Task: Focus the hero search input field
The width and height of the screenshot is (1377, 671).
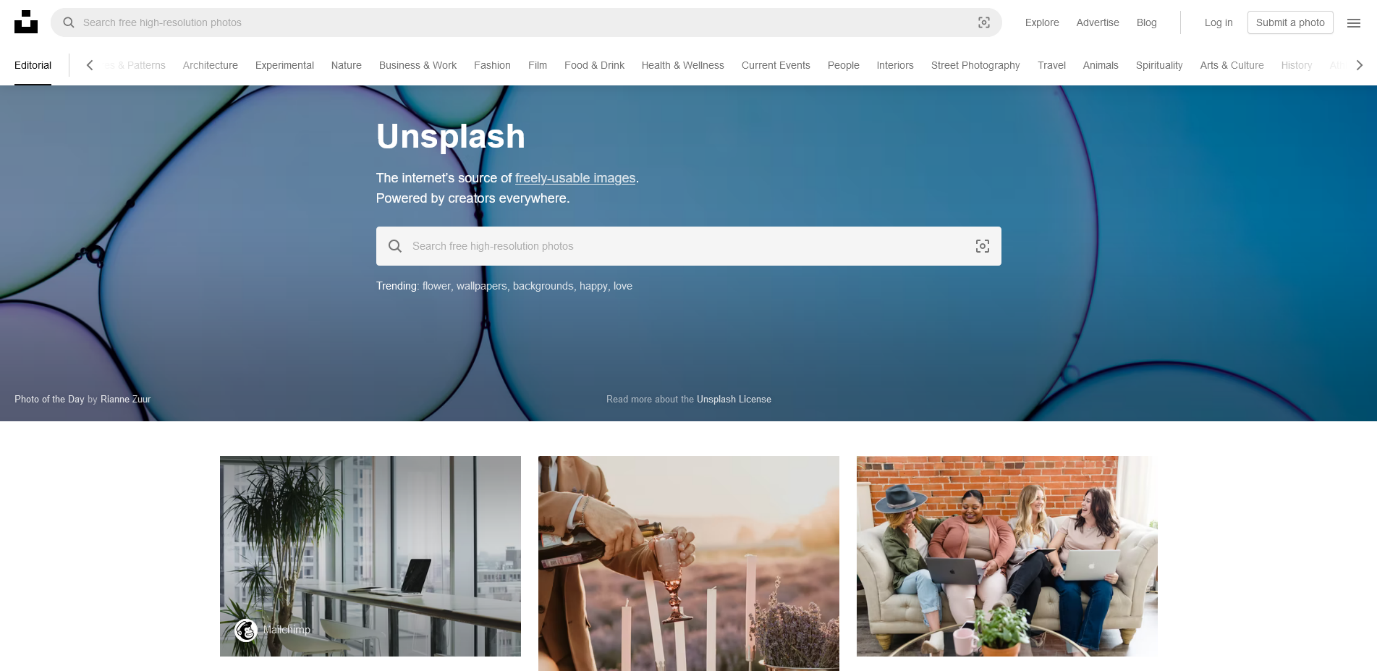Action: point(688,246)
